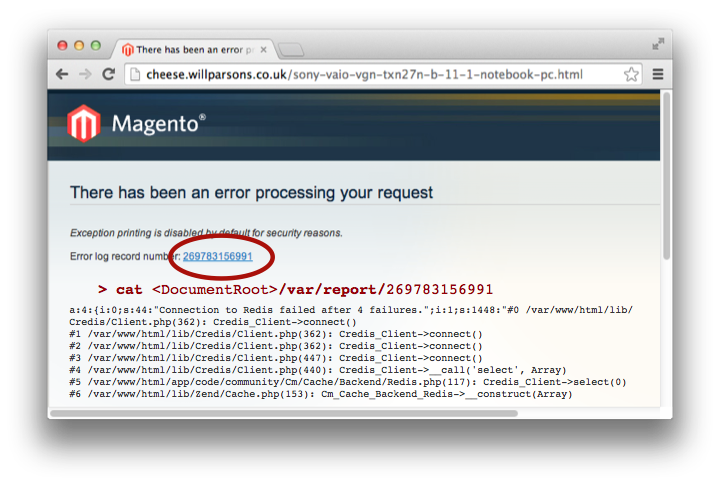Click the 'Connection to Redis failed' trace line
The image size is (721, 486).
point(351,316)
